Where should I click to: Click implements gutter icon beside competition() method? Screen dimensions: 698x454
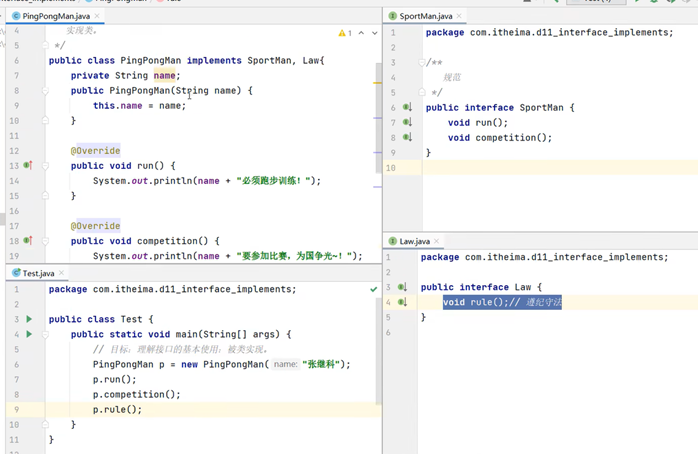28,241
